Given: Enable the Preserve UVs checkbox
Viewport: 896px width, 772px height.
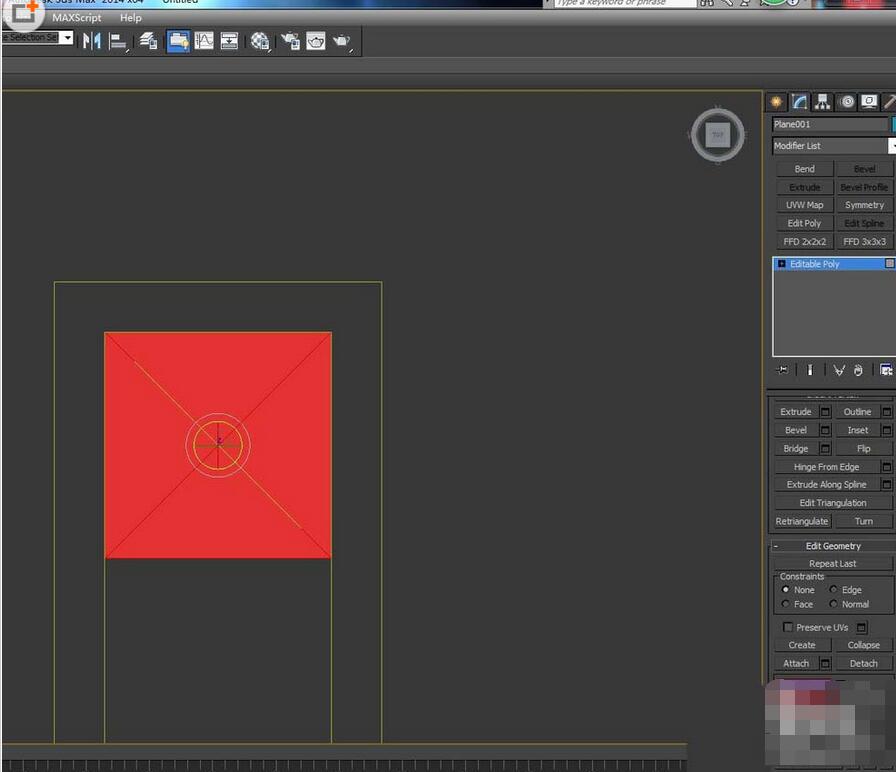Looking at the screenshot, I should tap(787, 627).
